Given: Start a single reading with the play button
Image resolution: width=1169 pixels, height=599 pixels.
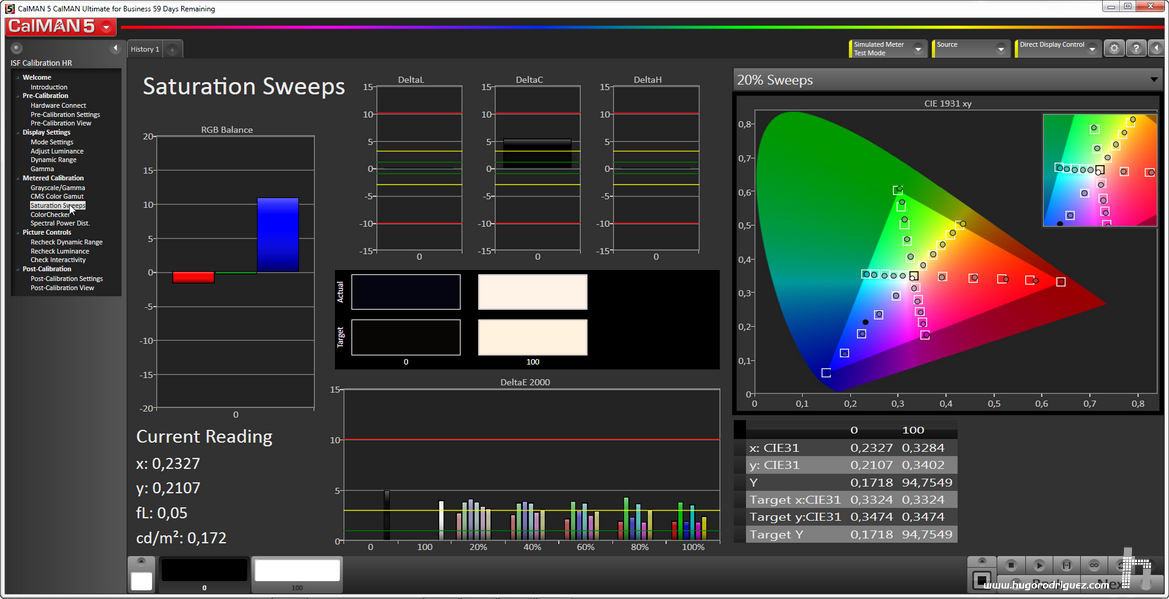Looking at the screenshot, I should (1039, 565).
